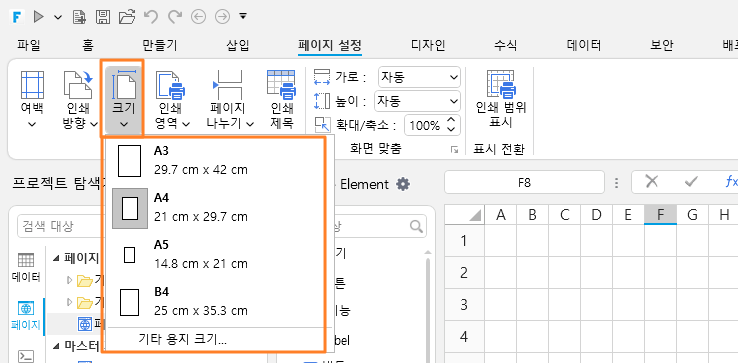Click the Element settings gear icon
738x363 pixels.
coord(402,184)
